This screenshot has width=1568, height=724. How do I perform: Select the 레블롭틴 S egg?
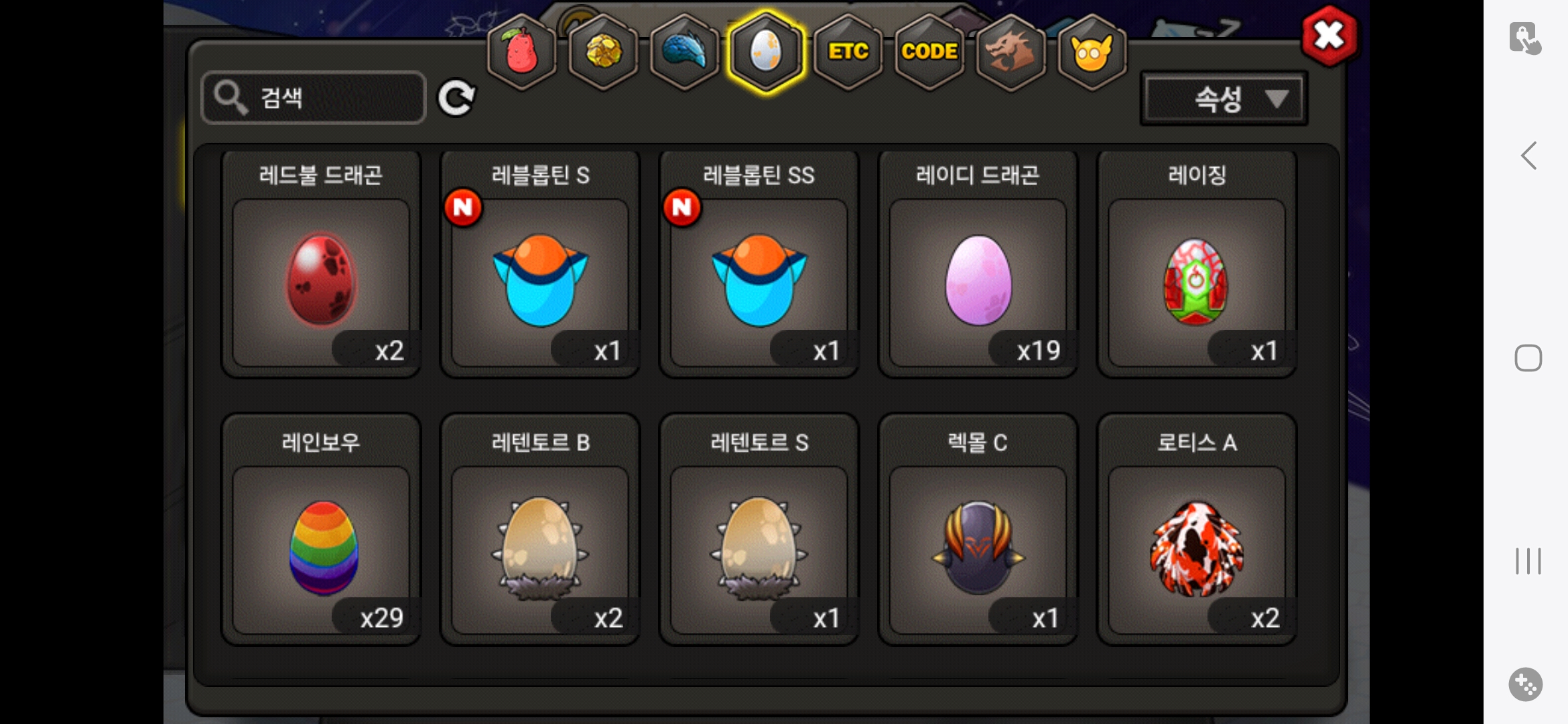tap(540, 264)
